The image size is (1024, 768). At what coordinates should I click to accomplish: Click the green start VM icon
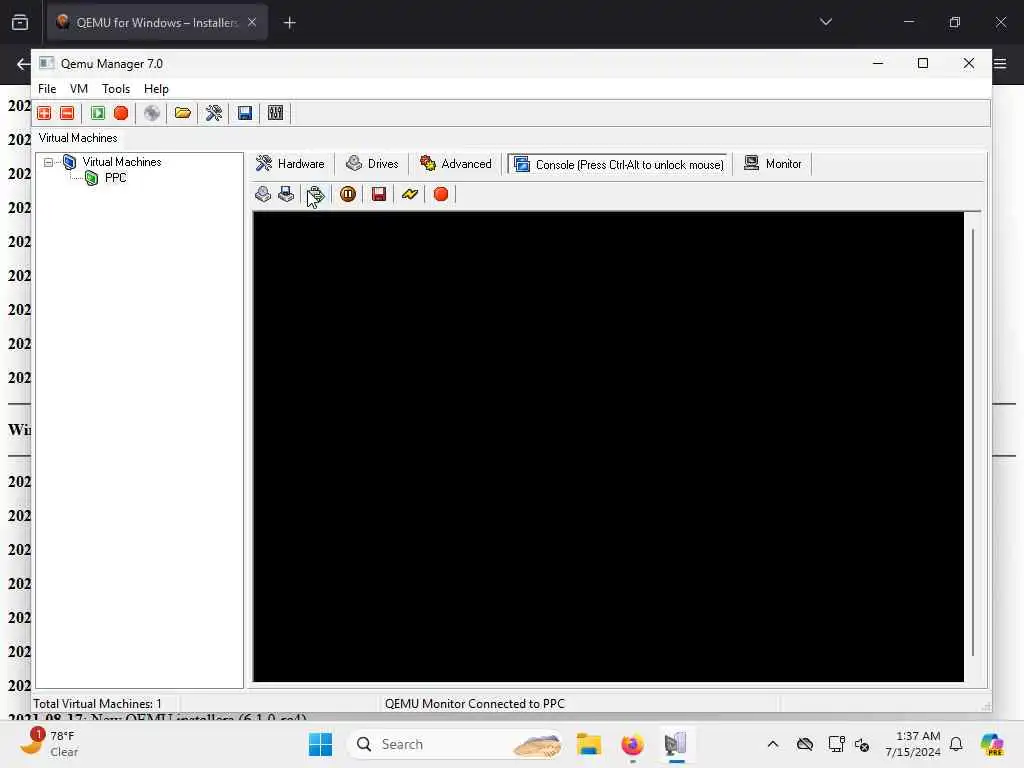point(98,113)
